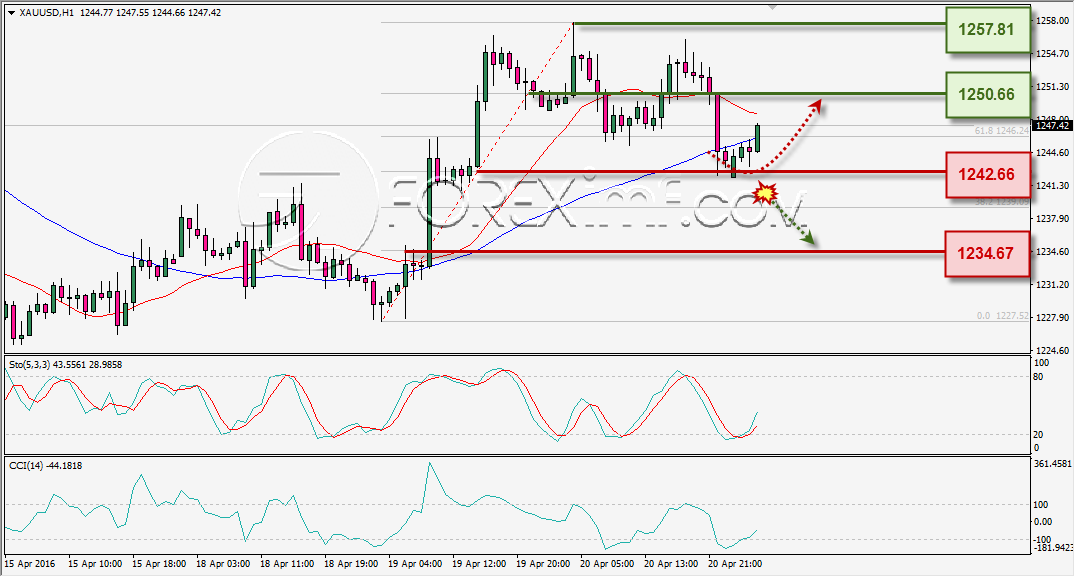Click the 1241.30 price axis value
Screen dimensions: 1075x577
point(1052,185)
